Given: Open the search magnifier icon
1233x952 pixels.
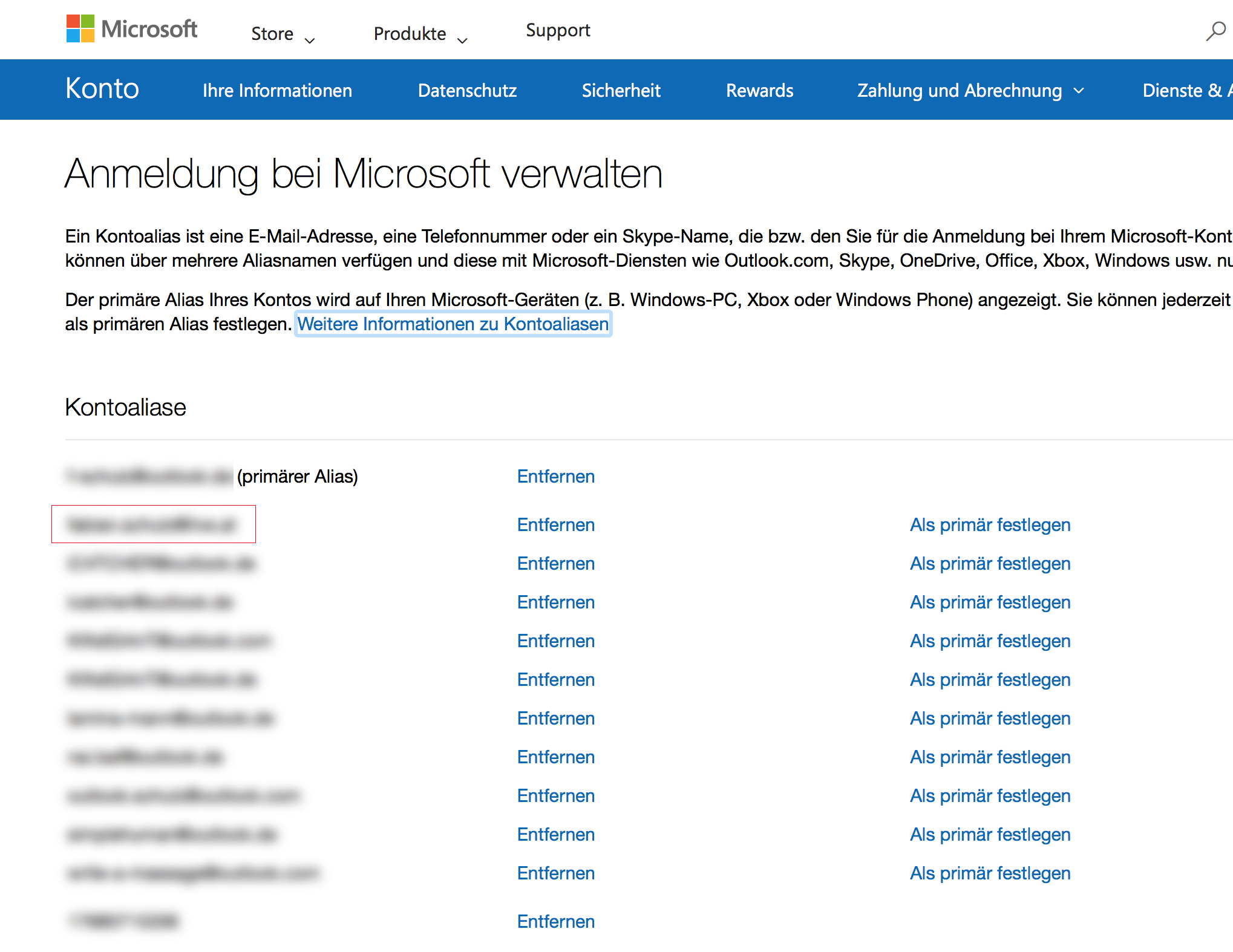Looking at the screenshot, I should [x=1215, y=31].
